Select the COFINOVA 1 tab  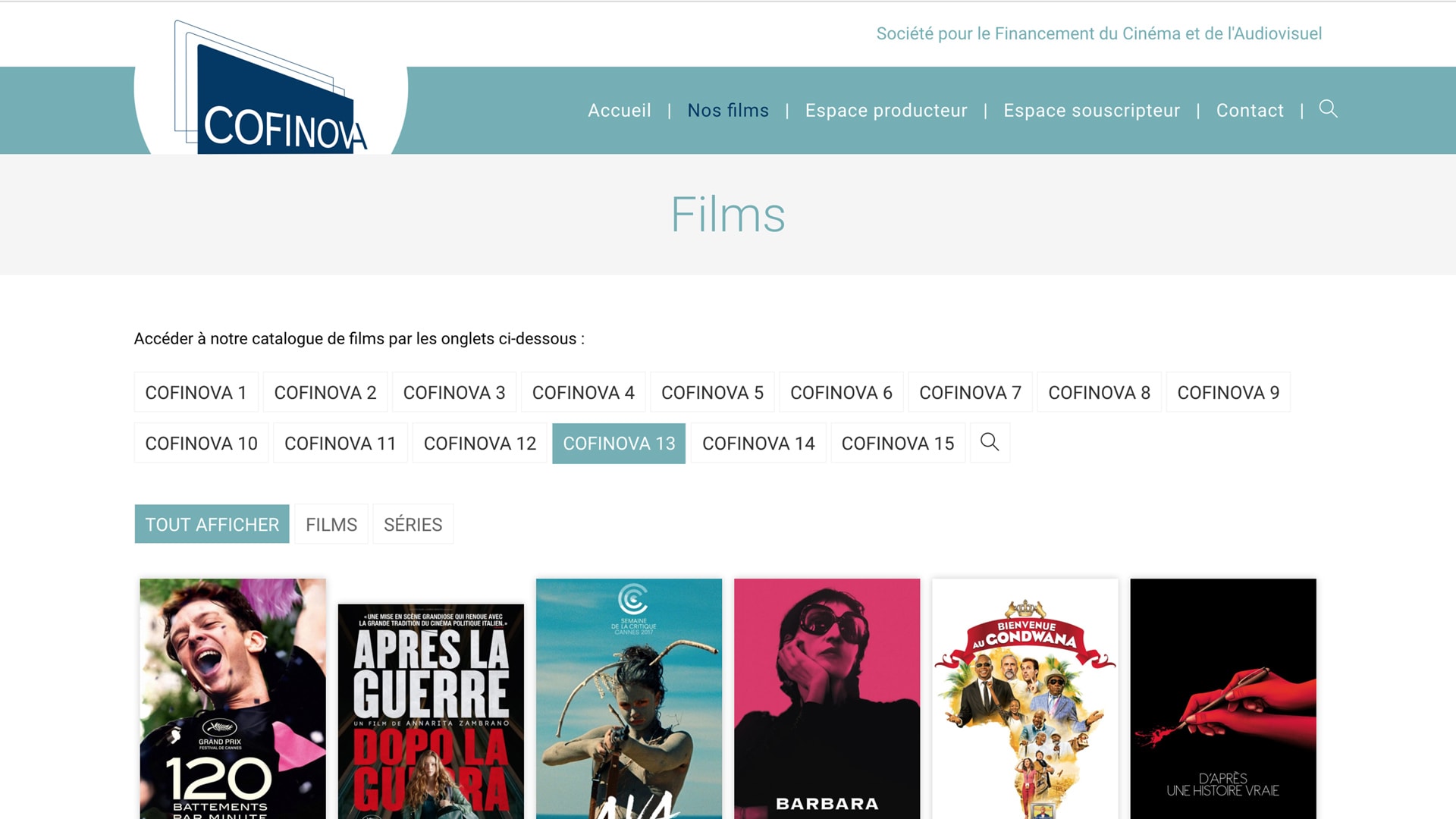pos(196,393)
